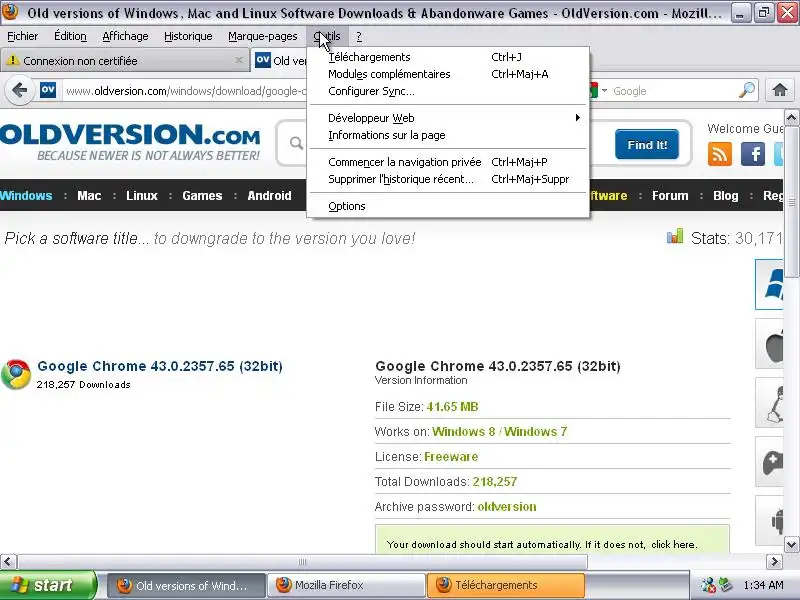The width and height of the screenshot is (800, 600).
Task: Open Options menu entry
Action: [449, 206]
